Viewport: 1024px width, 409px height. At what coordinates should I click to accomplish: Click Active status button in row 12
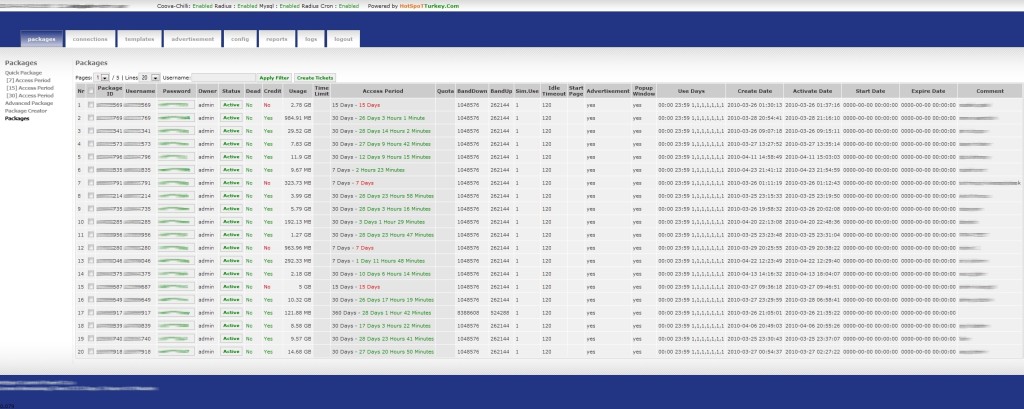(x=231, y=248)
